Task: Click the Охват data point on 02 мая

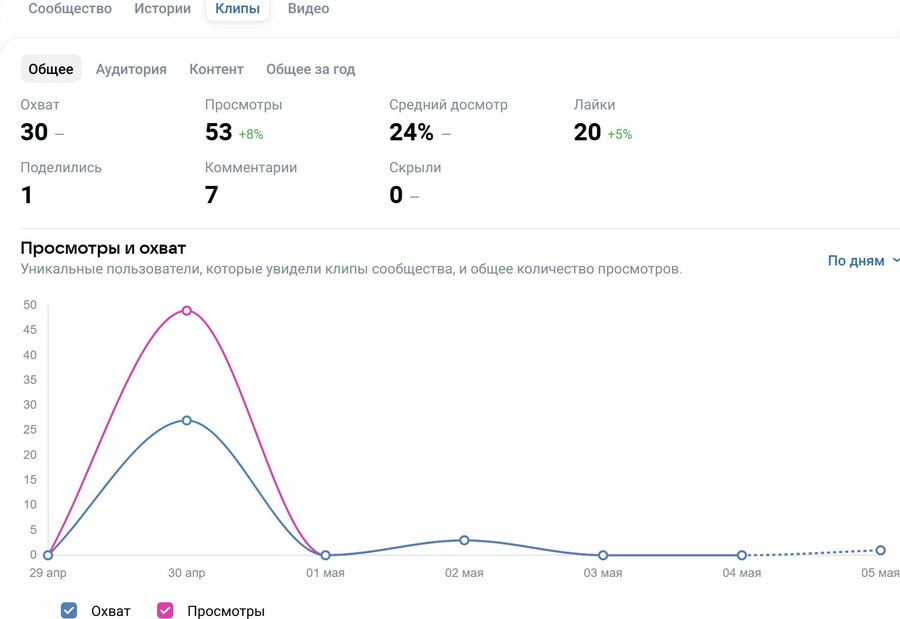Action: pyautogui.click(x=464, y=540)
